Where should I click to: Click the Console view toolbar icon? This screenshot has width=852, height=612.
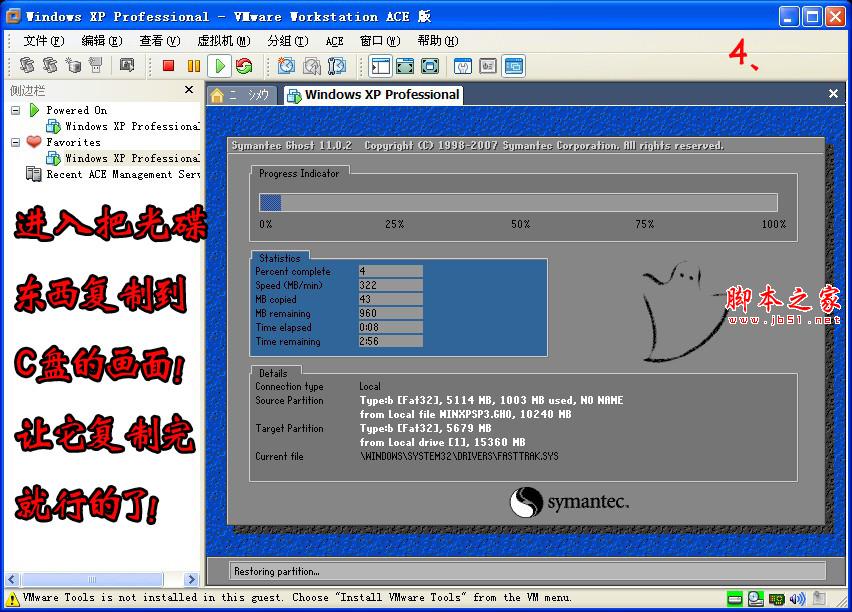tap(513, 66)
